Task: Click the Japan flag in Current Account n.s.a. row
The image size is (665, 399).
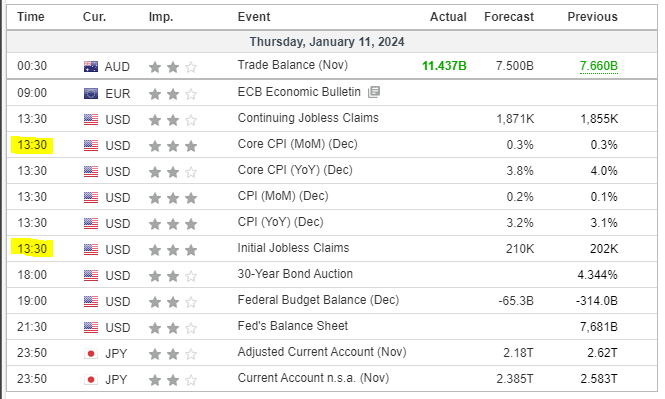Action: pyautogui.click(x=91, y=379)
